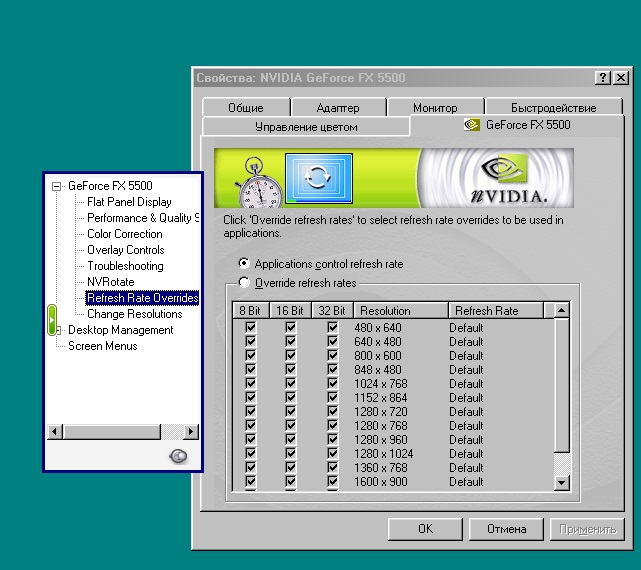This screenshot has height=570, width=641.
Task: Click the 848 x 480 resolution text
Action: point(378,369)
